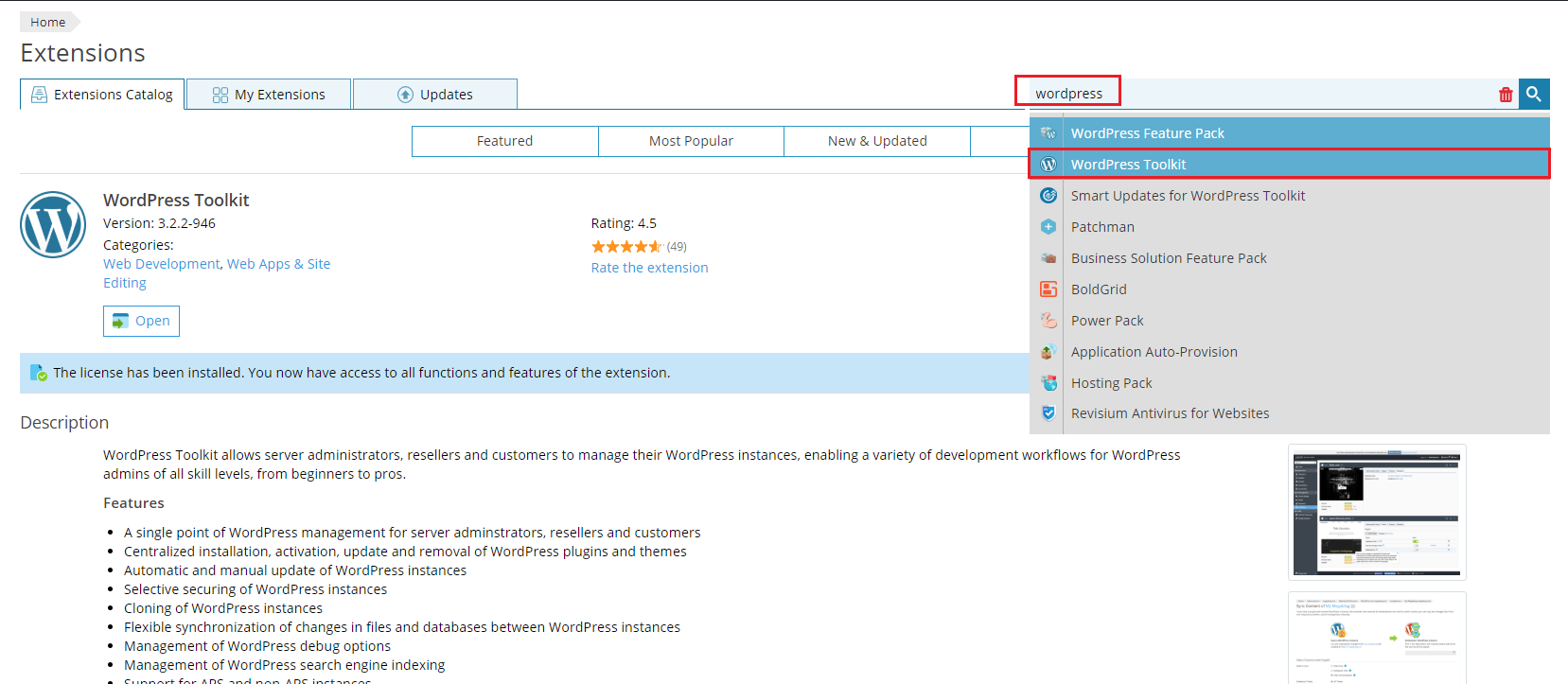Viewport: 1568px width, 684px height.
Task: Select Hosting Pack in the dropdown list
Action: tap(1111, 383)
